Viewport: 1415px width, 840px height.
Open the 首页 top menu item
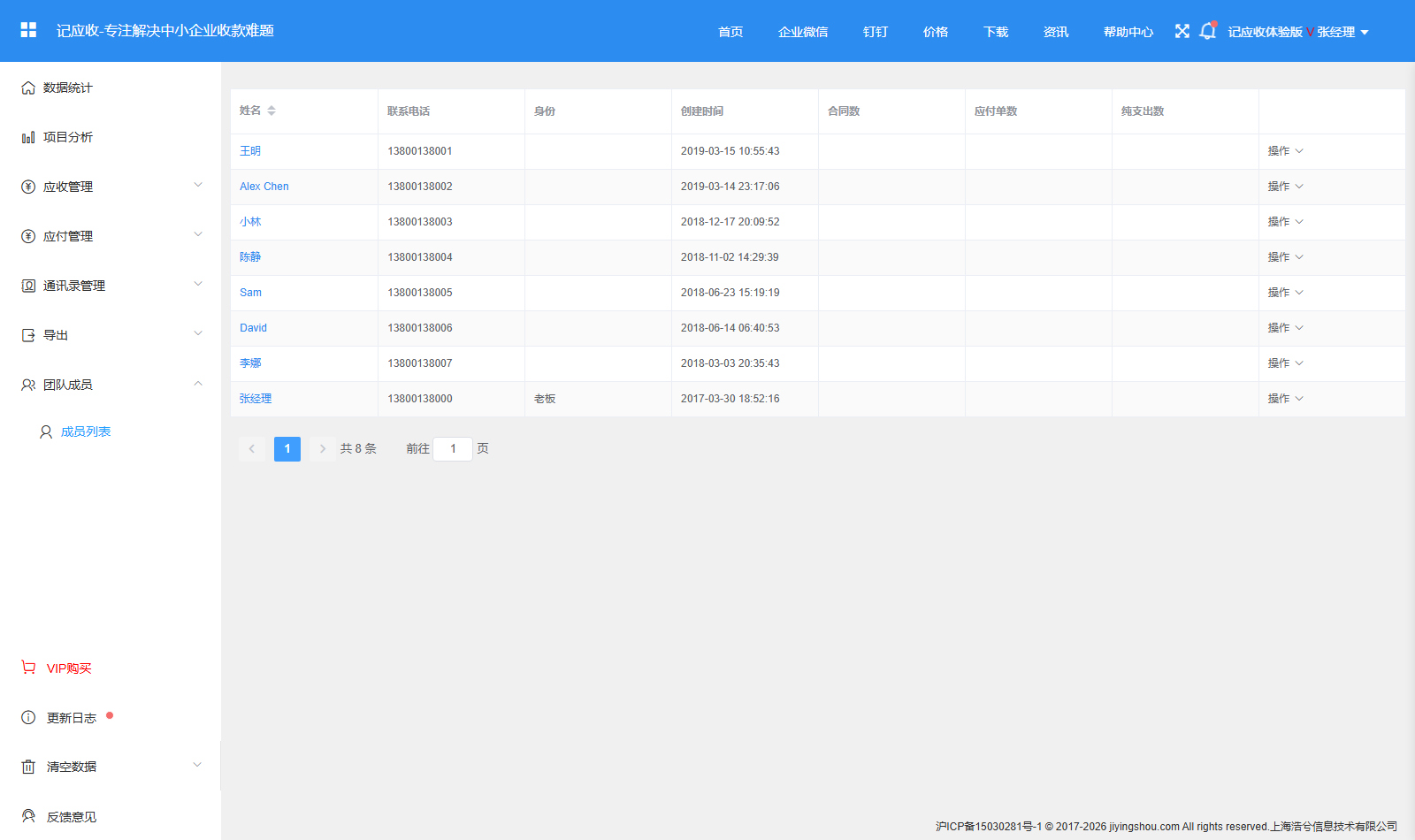(730, 32)
